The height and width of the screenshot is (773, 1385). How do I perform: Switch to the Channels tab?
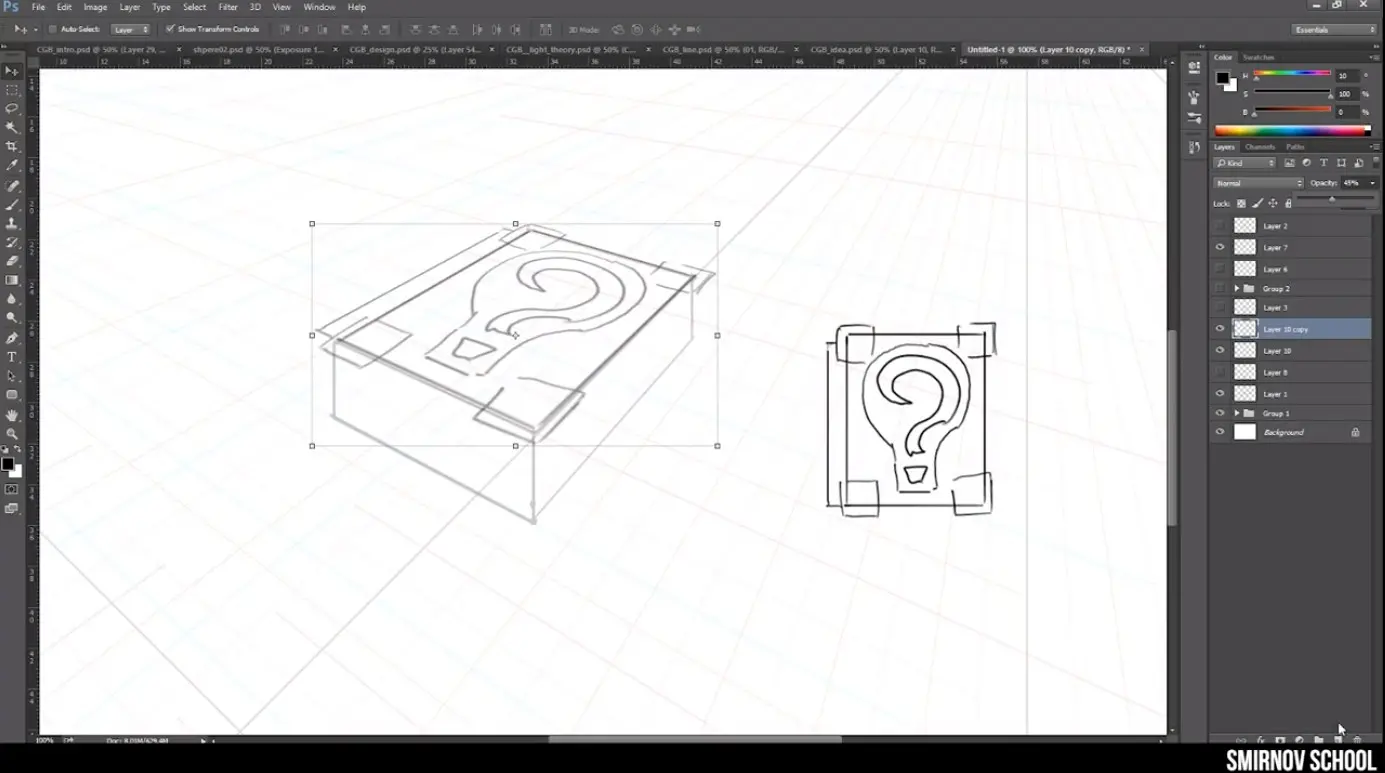click(1259, 147)
